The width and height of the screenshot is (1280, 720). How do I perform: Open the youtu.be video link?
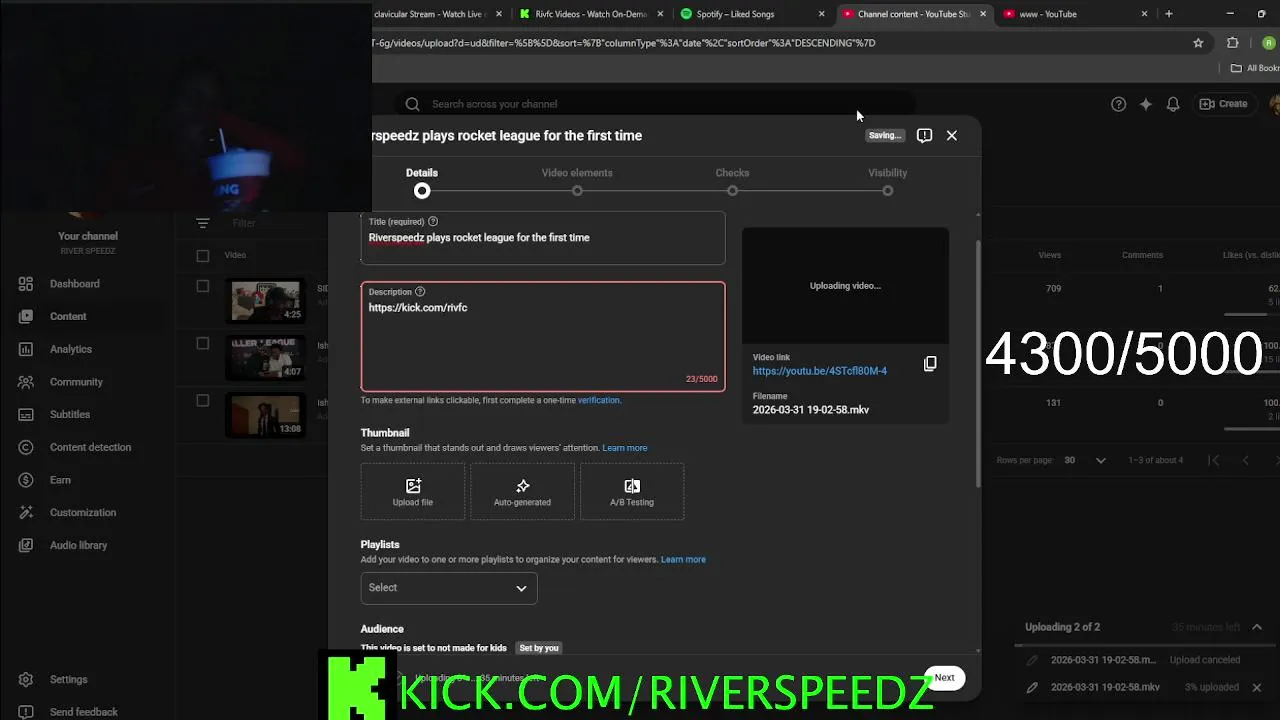click(820, 371)
